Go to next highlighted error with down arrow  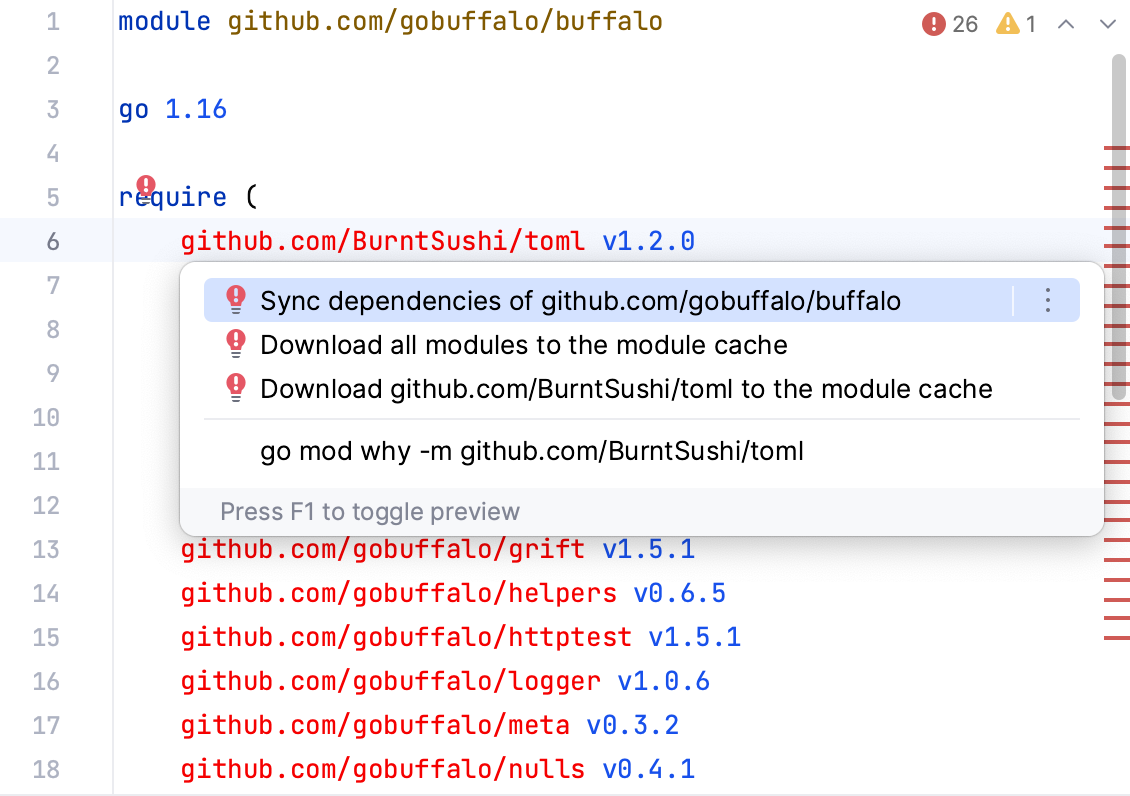pos(1108,24)
